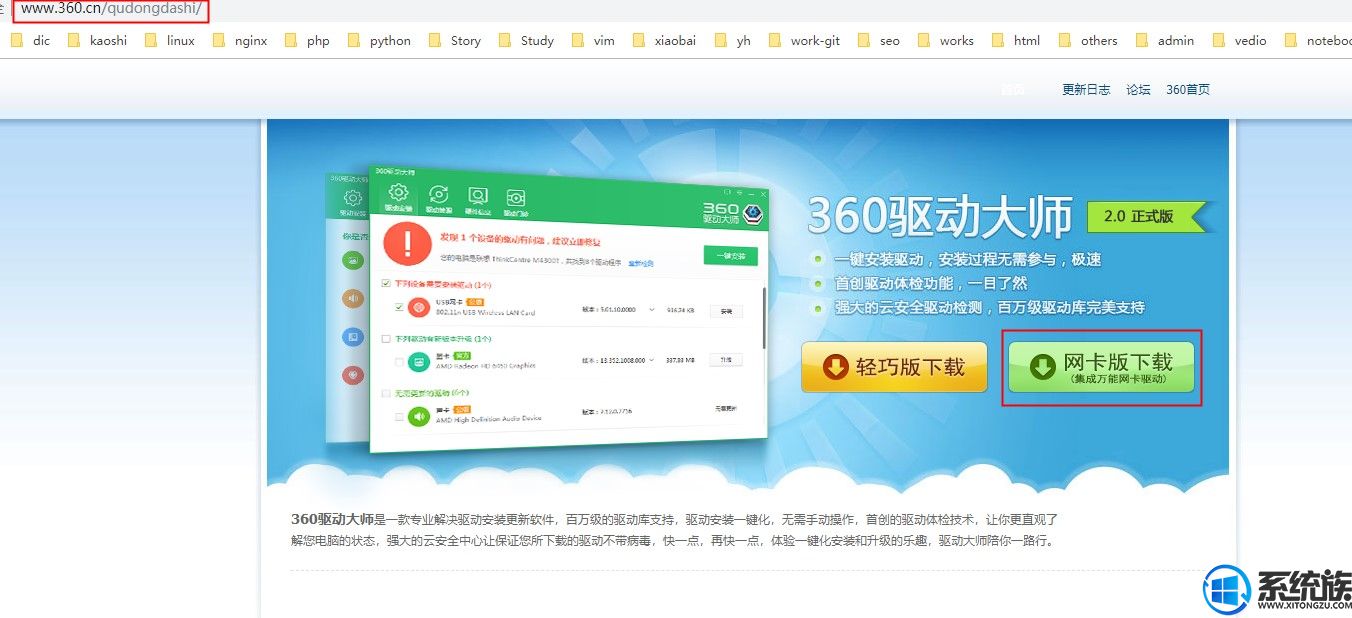Expand the seo bookmark folder
Viewport: 1352px width, 618px height.
click(879, 41)
